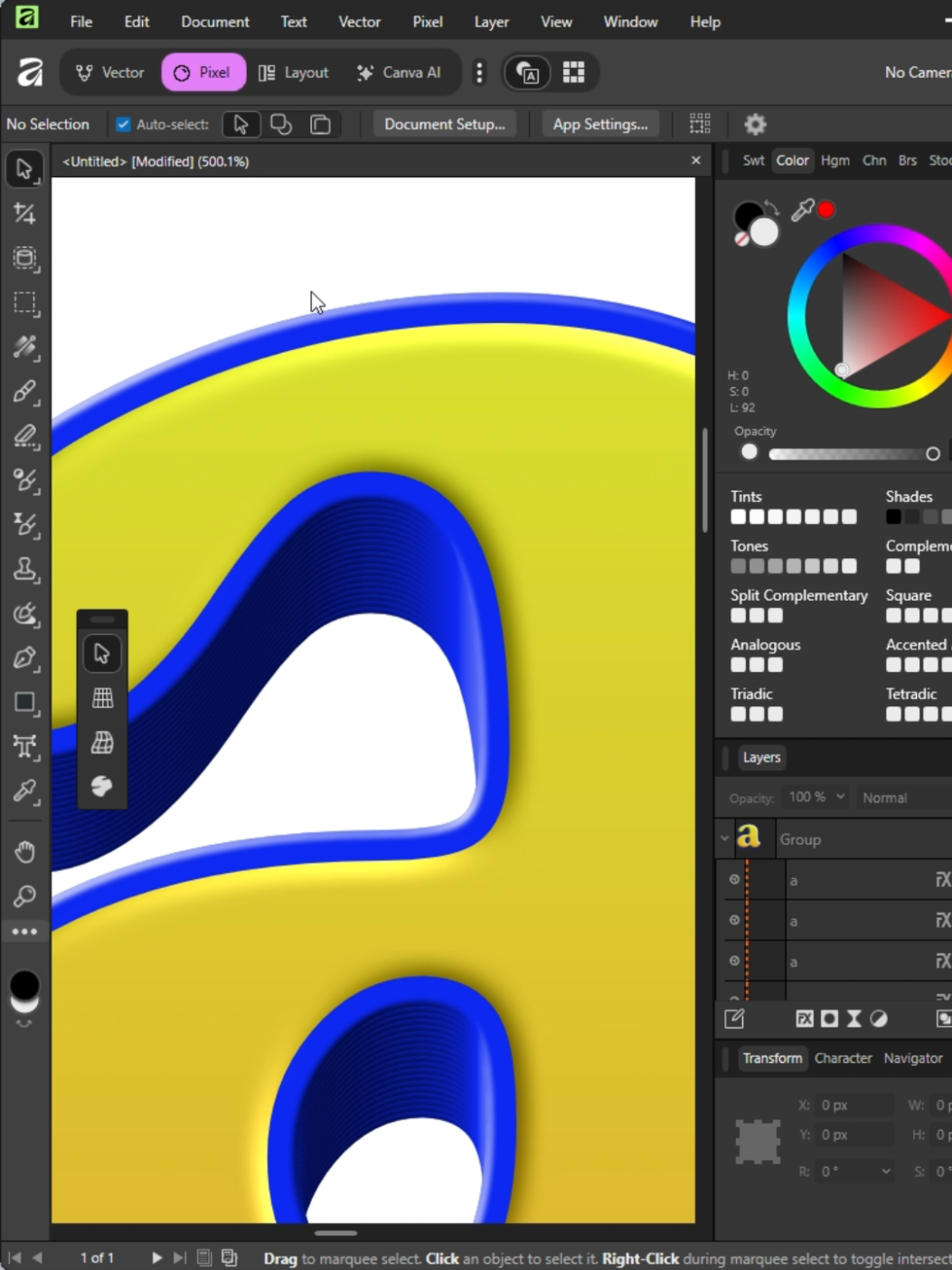952x1270 pixels.
Task: Select the darkest swatch under Shades
Action: (893, 517)
